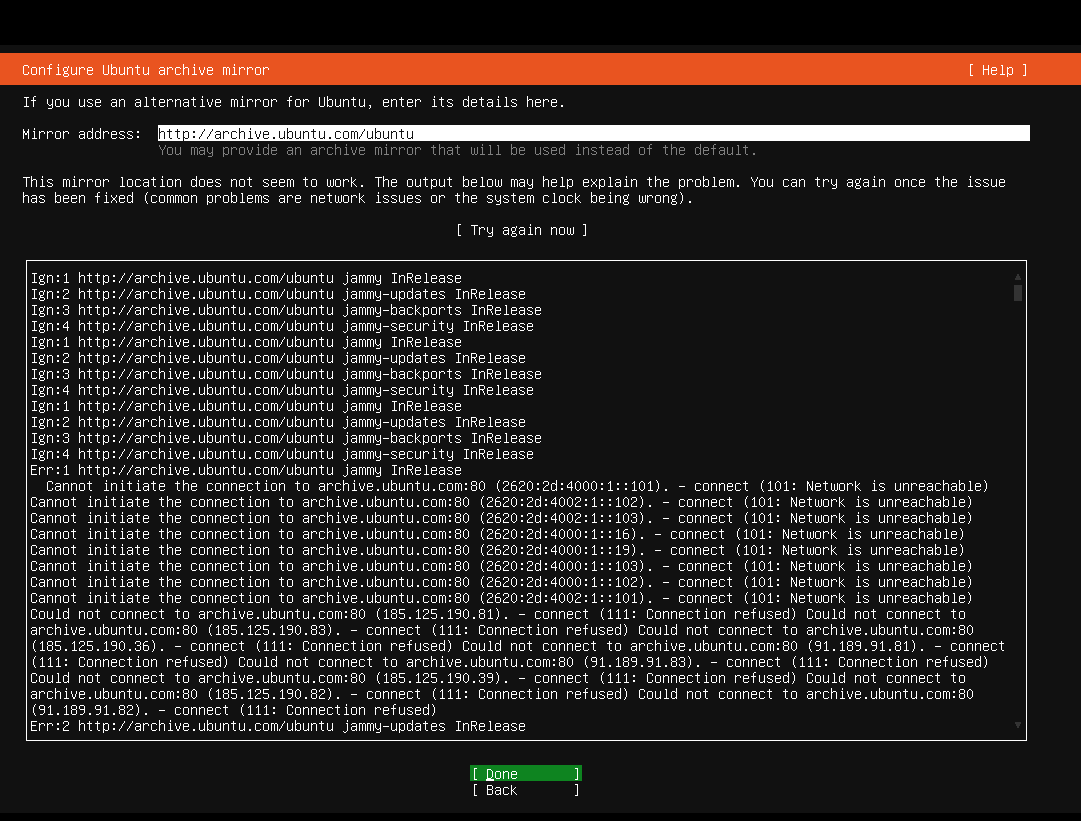The height and width of the screenshot is (821, 1081).
Task: Select the Back button
Action: pos(525,790)
